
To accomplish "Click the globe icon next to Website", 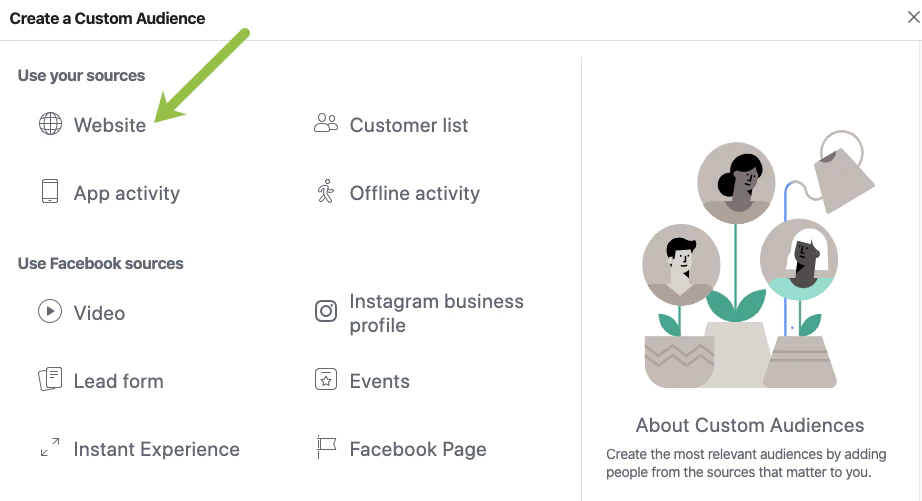I will 50,125.
